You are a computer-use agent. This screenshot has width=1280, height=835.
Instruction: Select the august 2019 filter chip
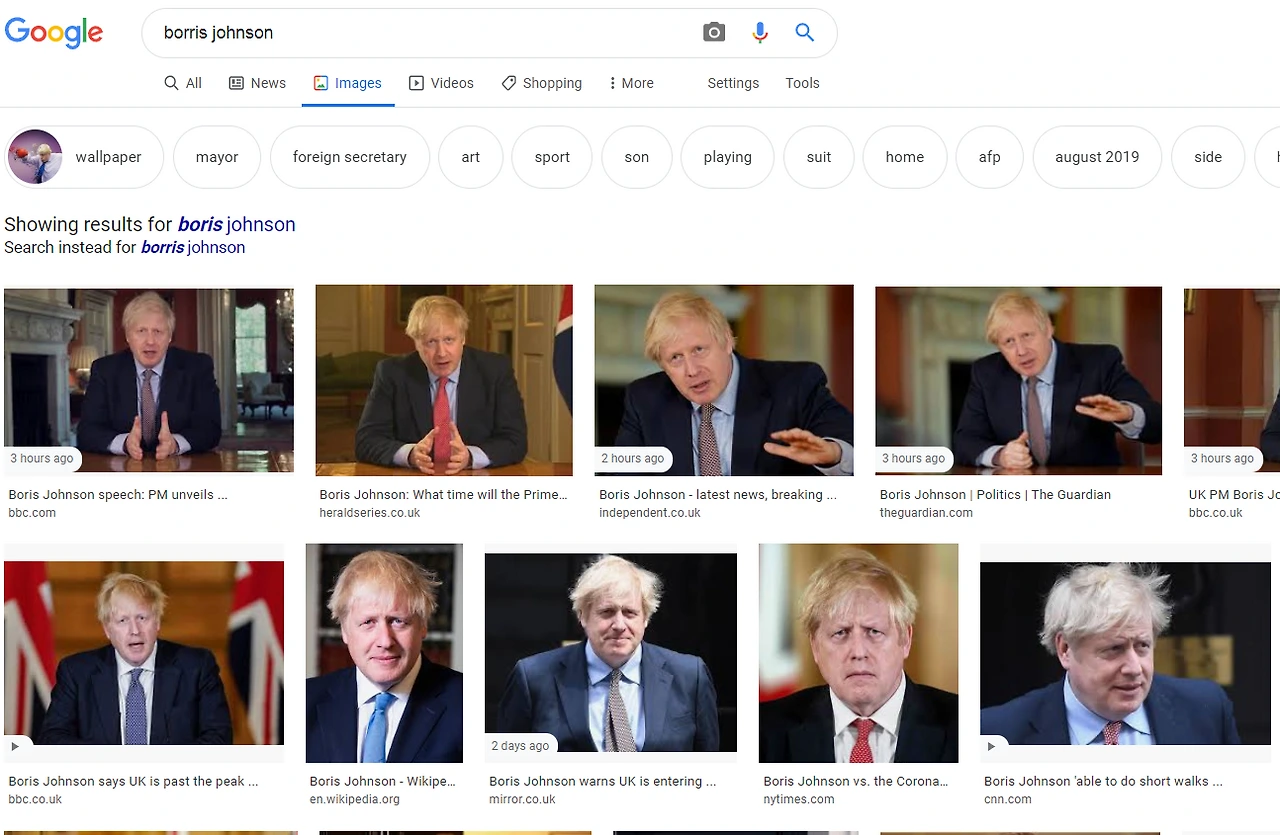click(1096, 157)
